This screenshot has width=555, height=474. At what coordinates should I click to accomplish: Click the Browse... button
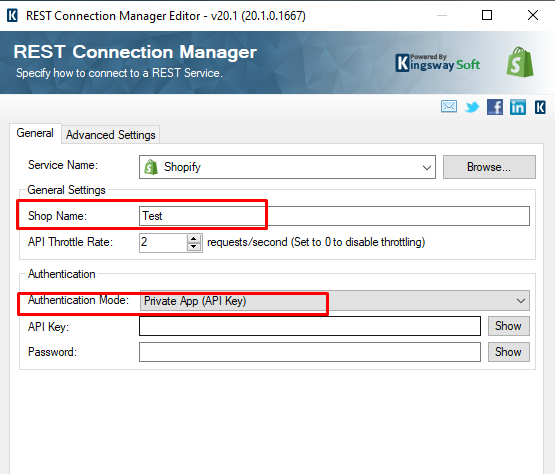tap(489, 167)
